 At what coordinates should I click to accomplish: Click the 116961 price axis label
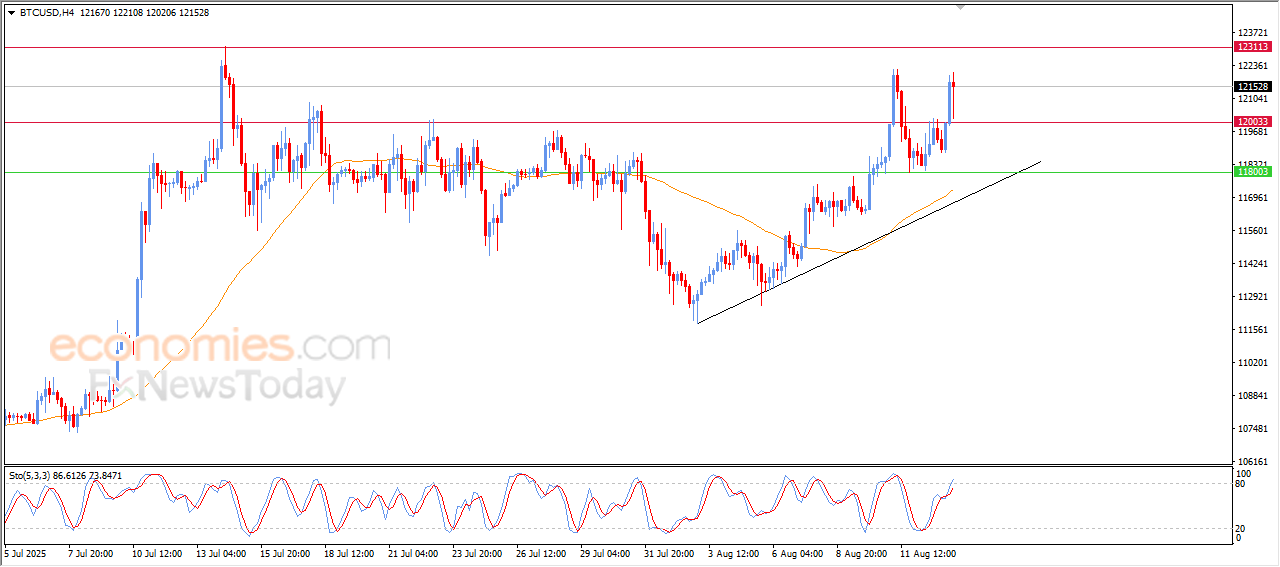click(x=1252, y=198)
